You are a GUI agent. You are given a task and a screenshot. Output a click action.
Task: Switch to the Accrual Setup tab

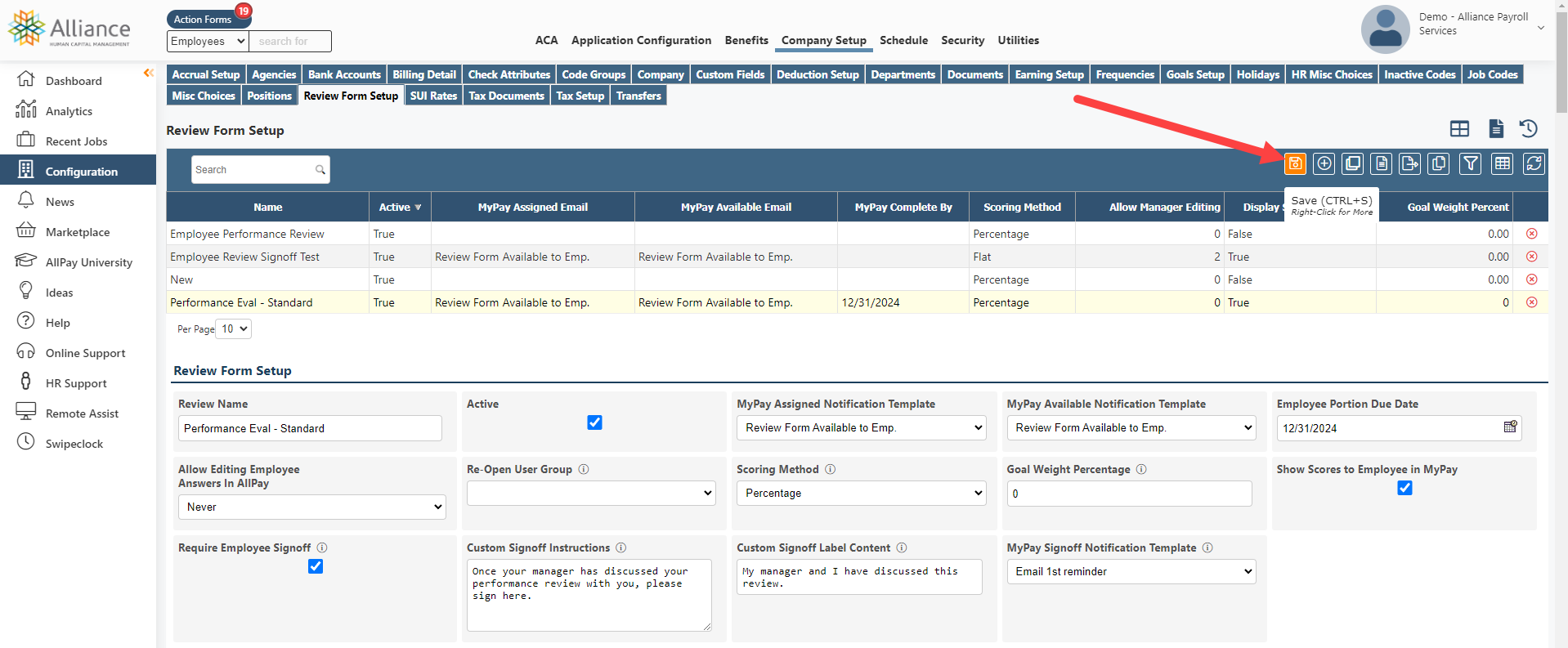[x=206, y=74]
